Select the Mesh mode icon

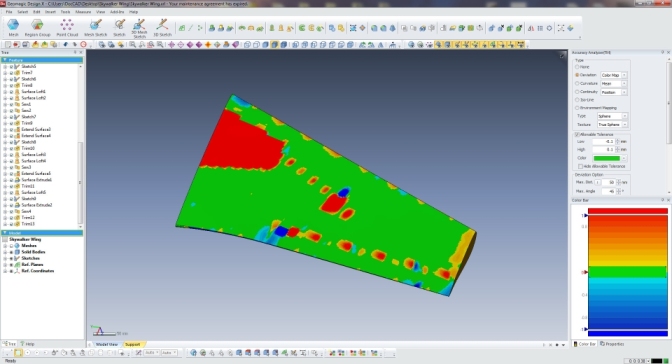(13, 25)
